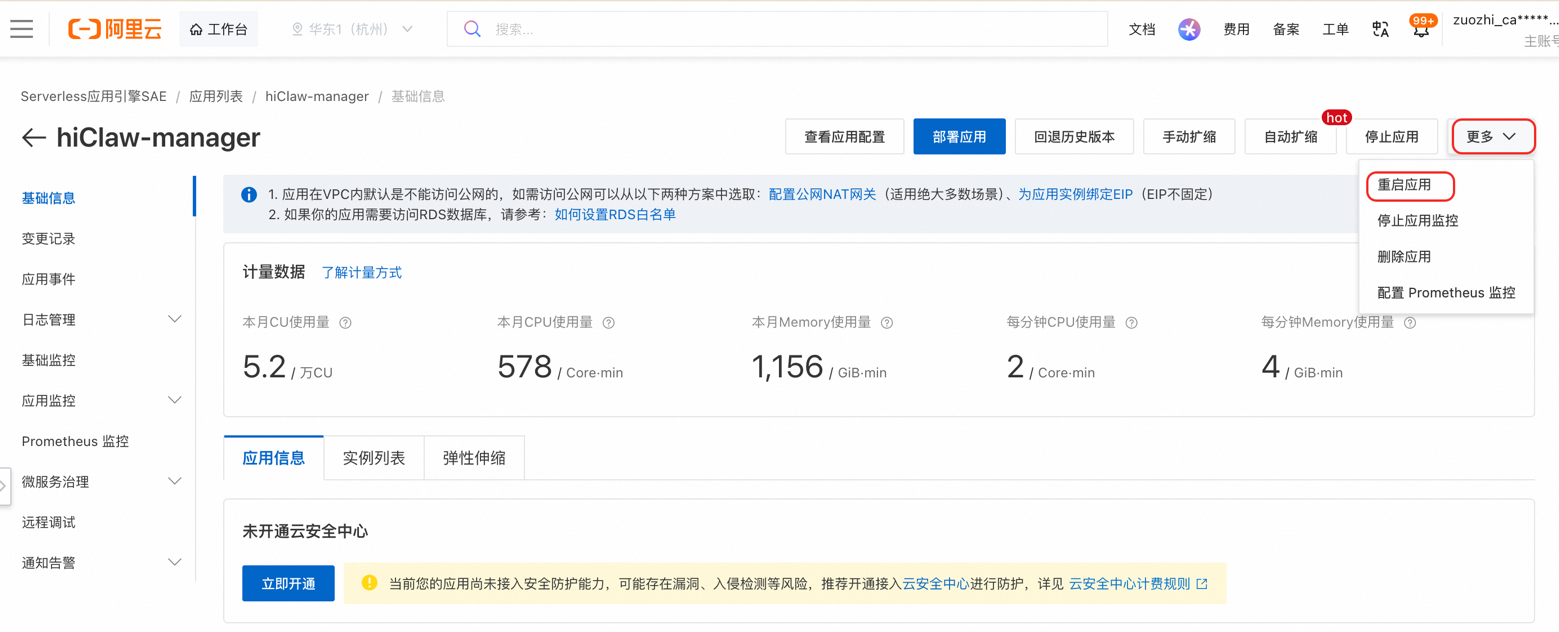Click the 停止应用 button
This screenshot has height=632, width=1559.
click(x=1392, y=137)
